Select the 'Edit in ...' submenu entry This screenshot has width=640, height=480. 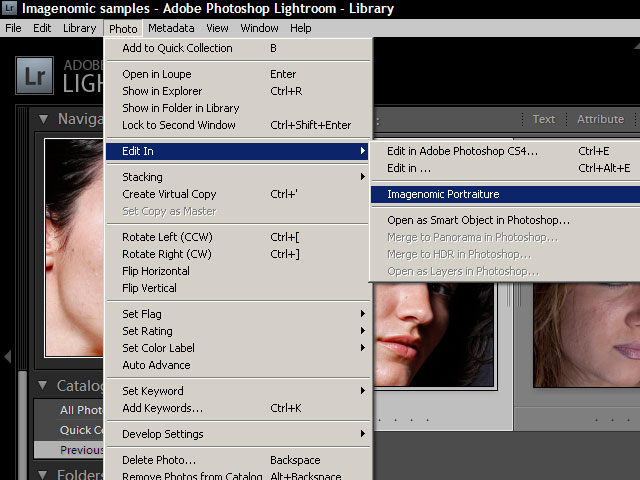point(505,168)
